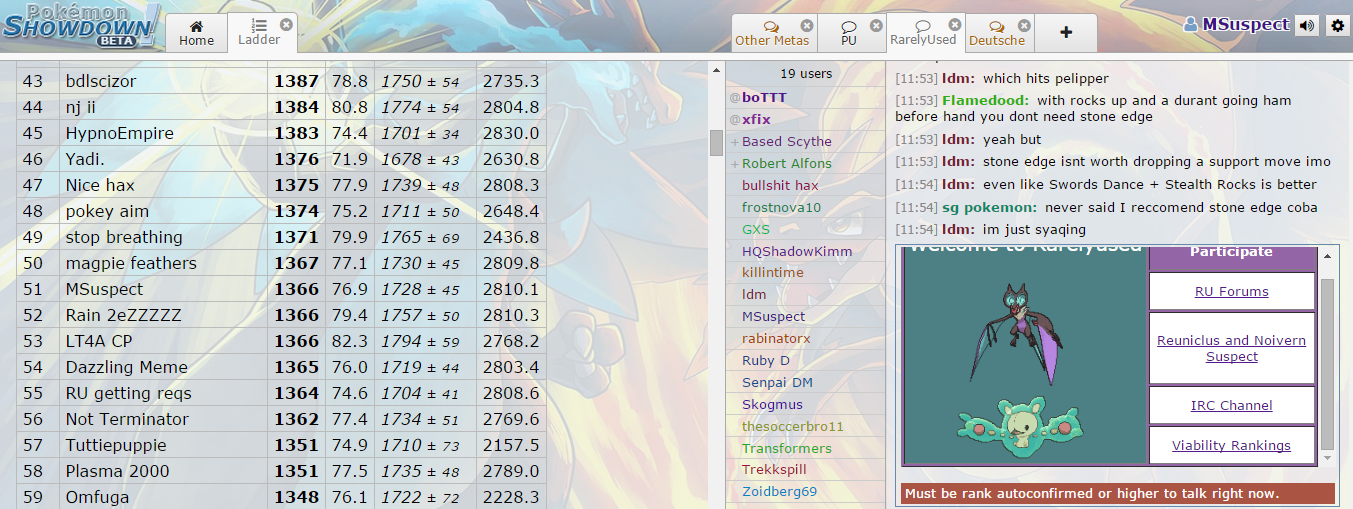Select user Robert Alfons in list
The height and width of the screenshot is (509, 1353).
(x=806, y=163)
